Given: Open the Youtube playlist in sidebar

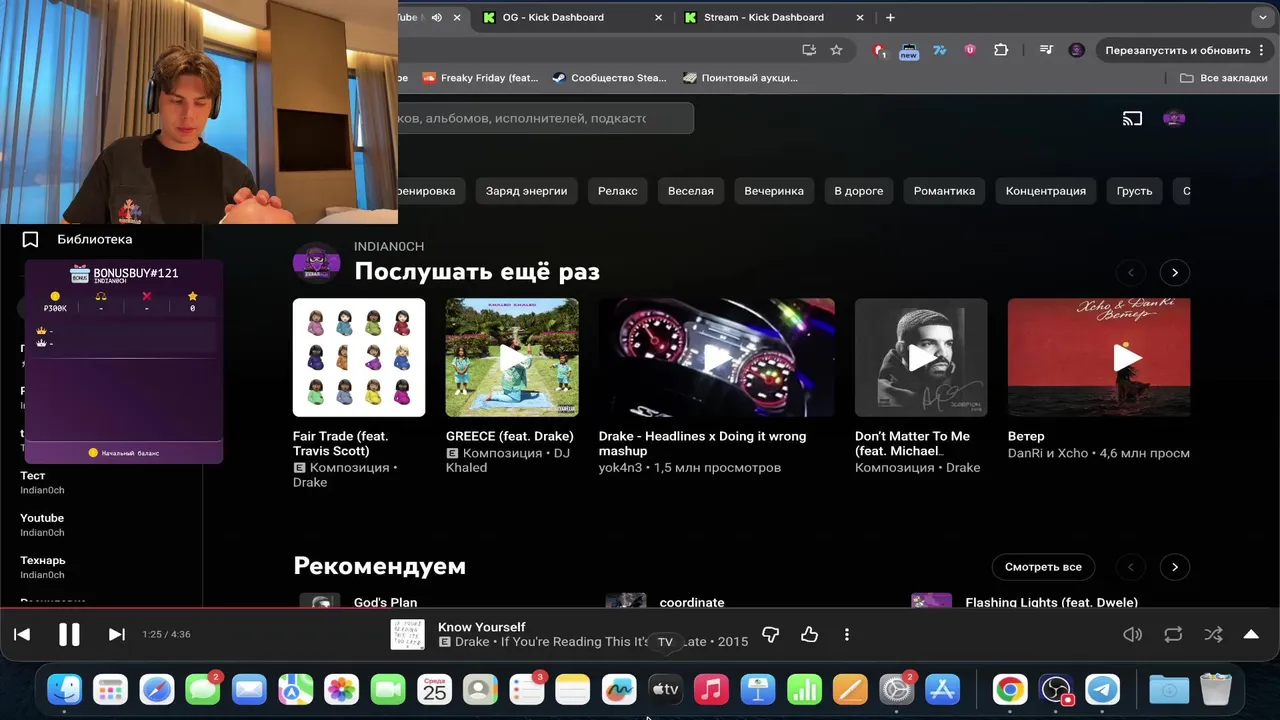Looking at the screenshot, I should click(x=42, y=524).
